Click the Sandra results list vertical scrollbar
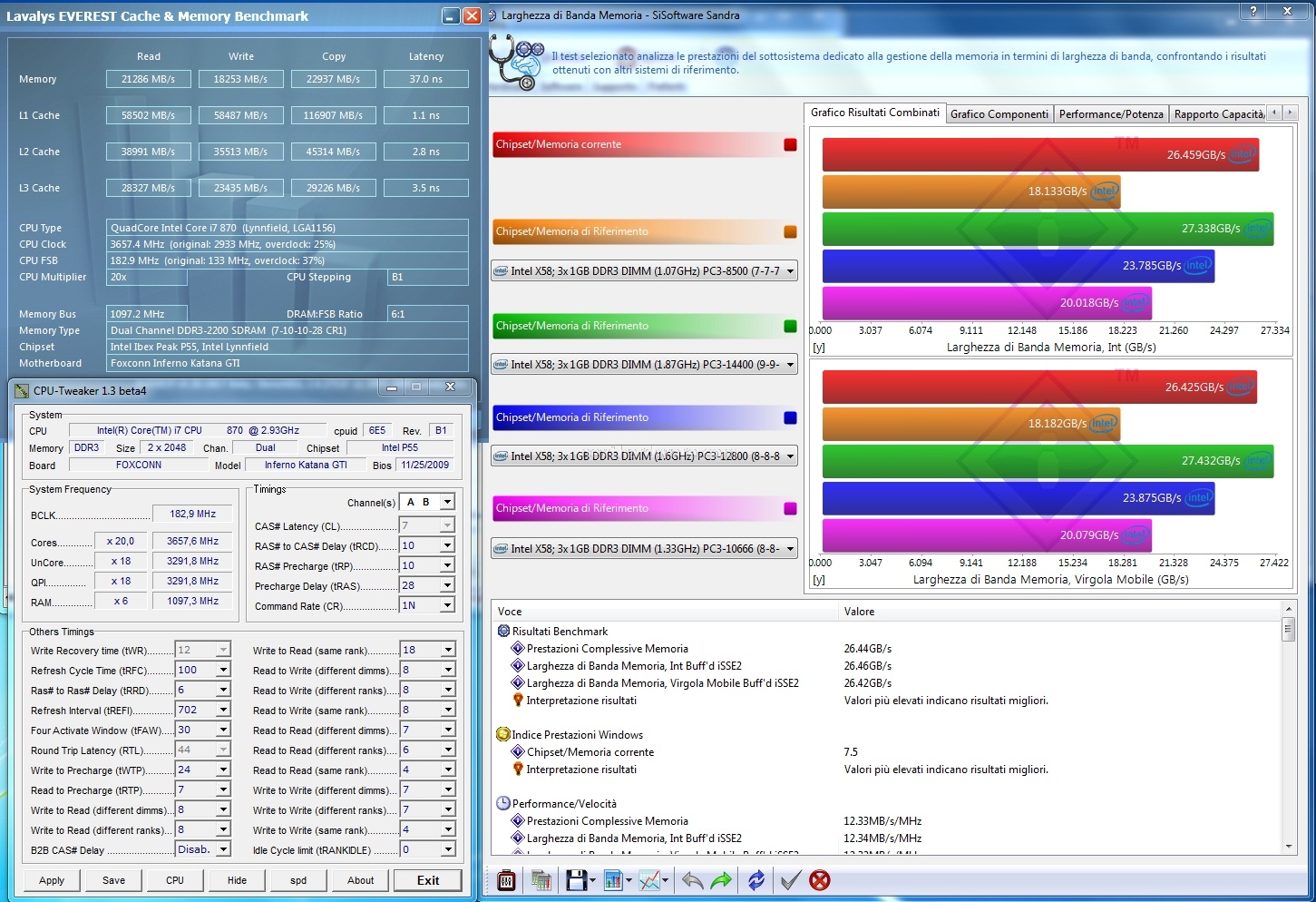This screenshot has width=1316, height=902. pos(1288,727)
